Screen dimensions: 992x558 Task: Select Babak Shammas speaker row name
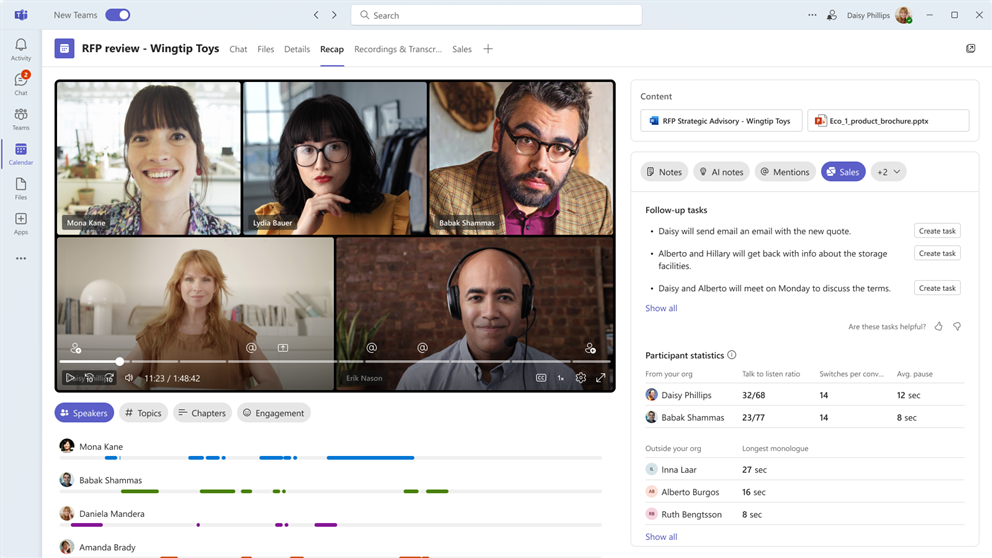[x=111, y=480]
